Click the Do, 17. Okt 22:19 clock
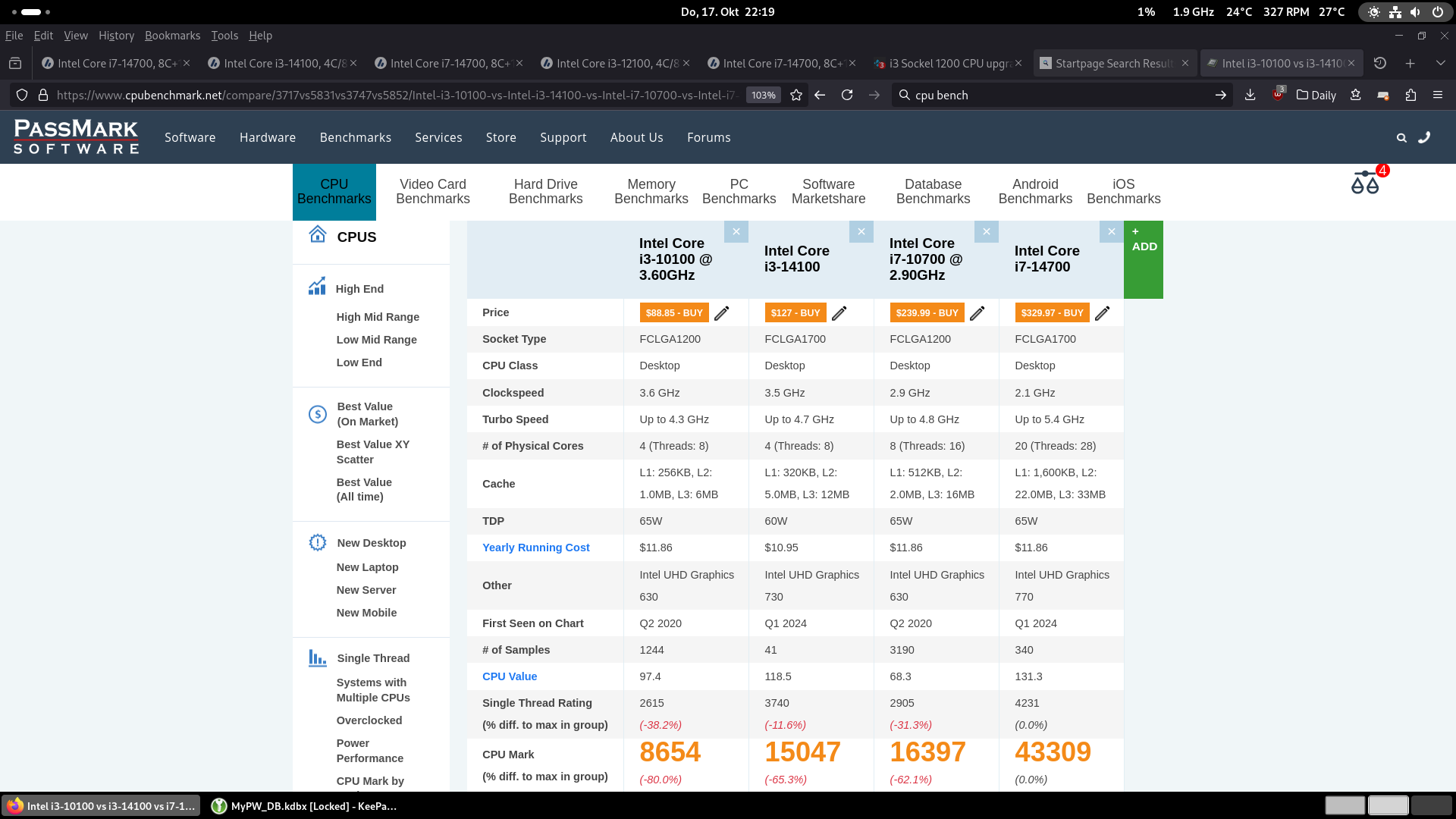 [x=727, y=12]
